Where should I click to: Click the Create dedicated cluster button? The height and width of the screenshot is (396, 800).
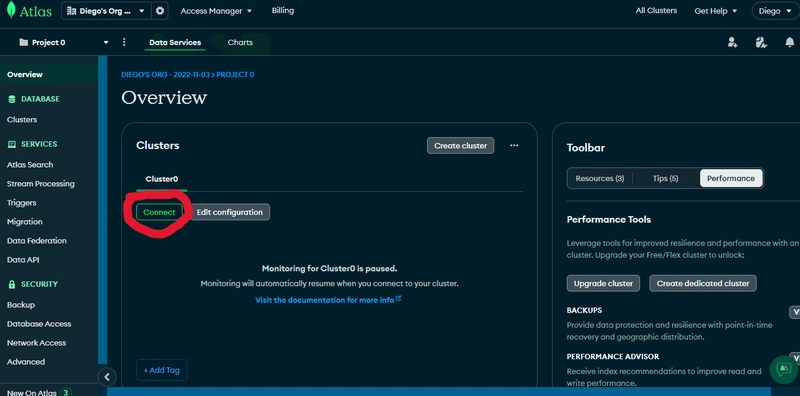pyautogui.click(x=703, y=283)
